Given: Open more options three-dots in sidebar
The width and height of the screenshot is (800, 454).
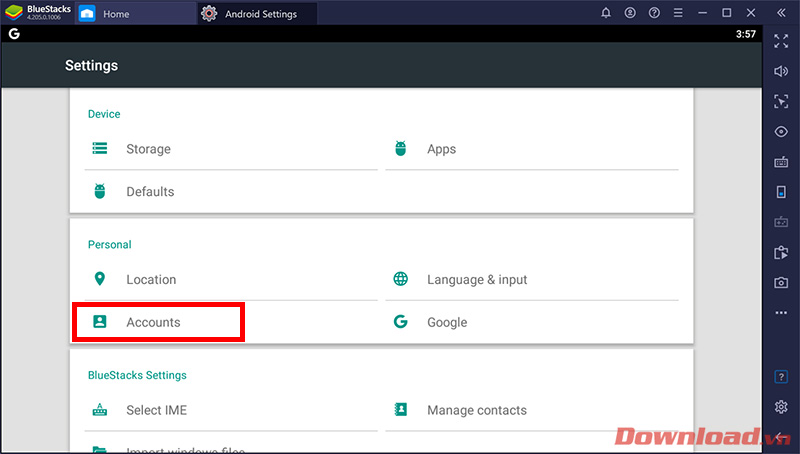Looking at the screenshot, I should pos(781,313).
